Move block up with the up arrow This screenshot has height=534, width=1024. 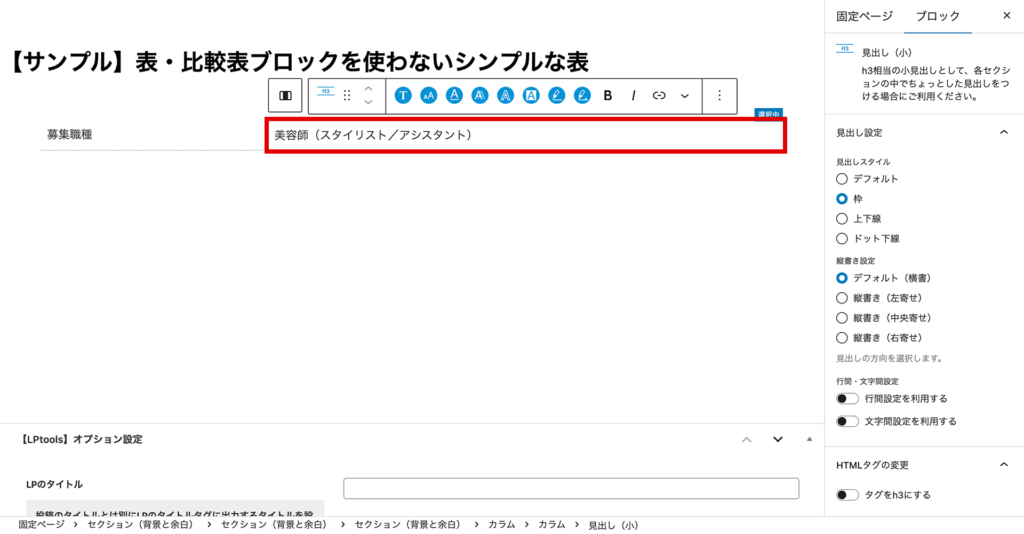[x=368, y=89]
